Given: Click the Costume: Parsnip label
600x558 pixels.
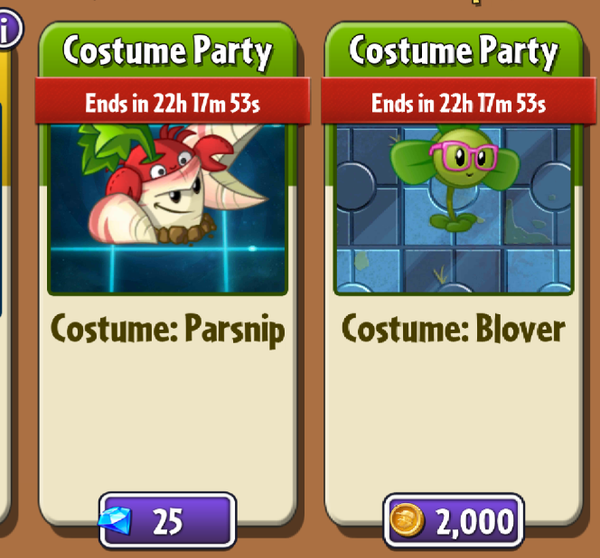Looking at the screenshot, I should coord(168,330).
